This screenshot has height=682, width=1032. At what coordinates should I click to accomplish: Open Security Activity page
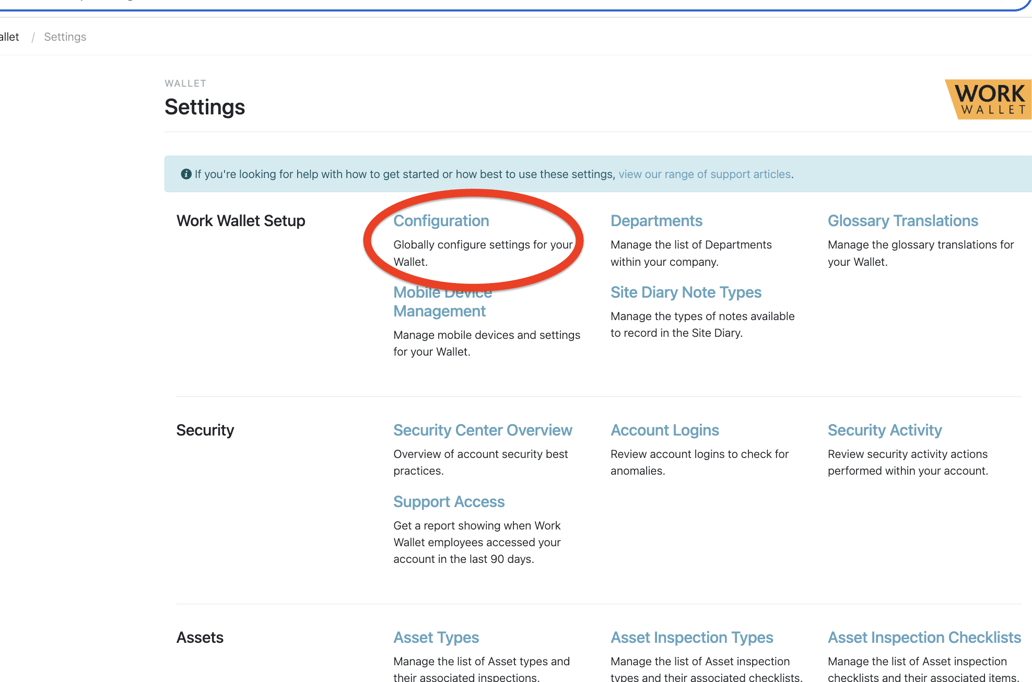[x=885, y=430]
